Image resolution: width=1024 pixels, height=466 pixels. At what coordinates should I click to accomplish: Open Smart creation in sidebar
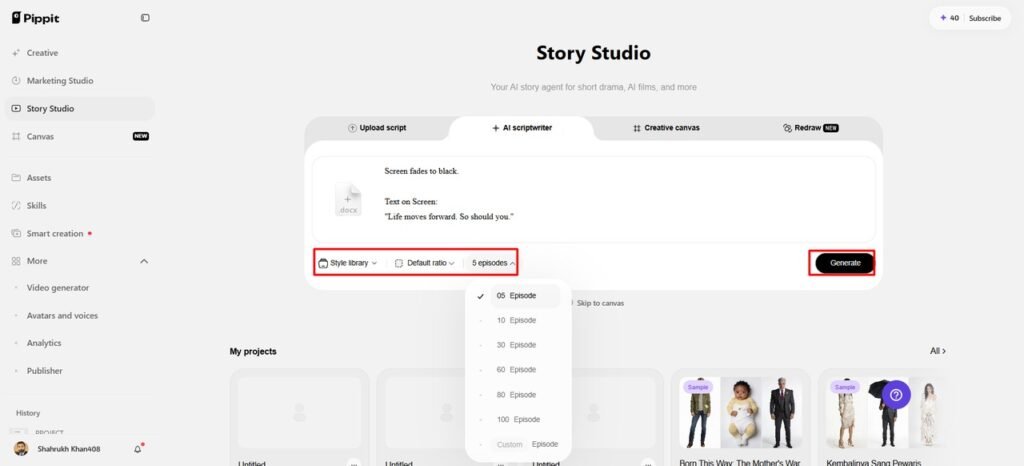80,233
